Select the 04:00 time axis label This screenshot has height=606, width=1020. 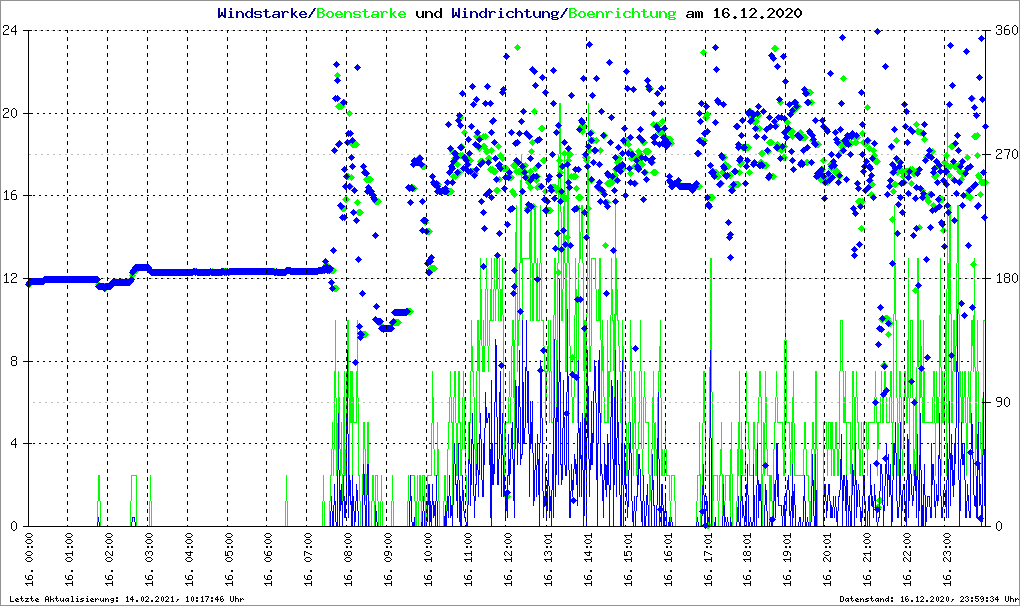189,561
